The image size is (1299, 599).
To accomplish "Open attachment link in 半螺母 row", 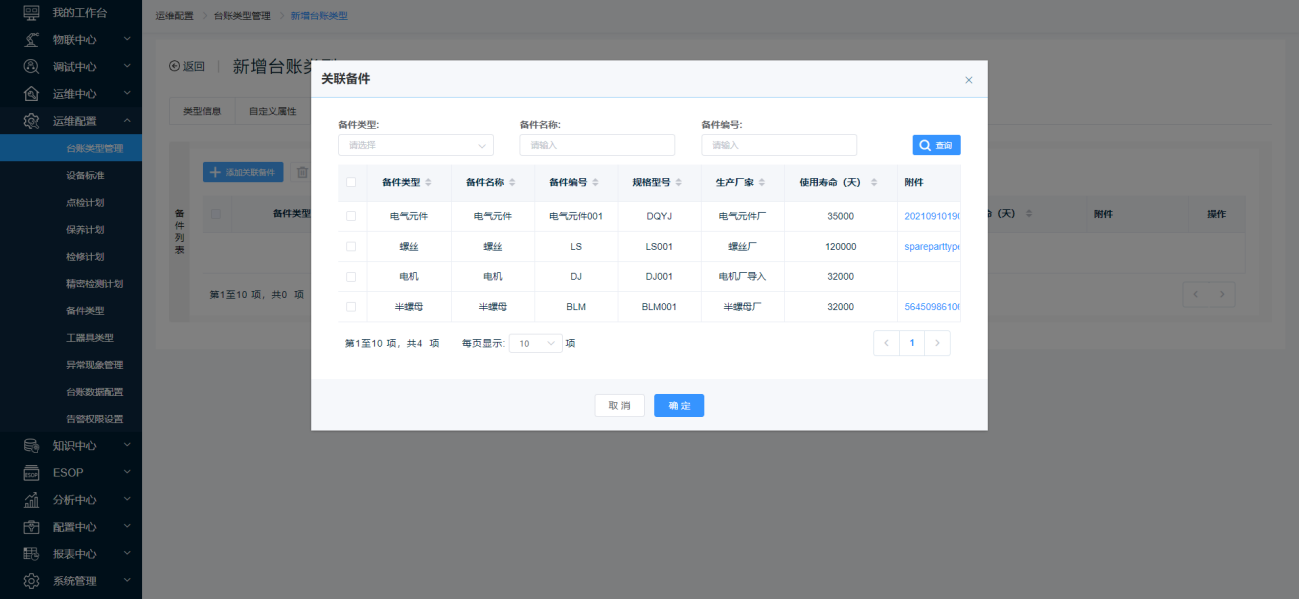I will 932,306.
